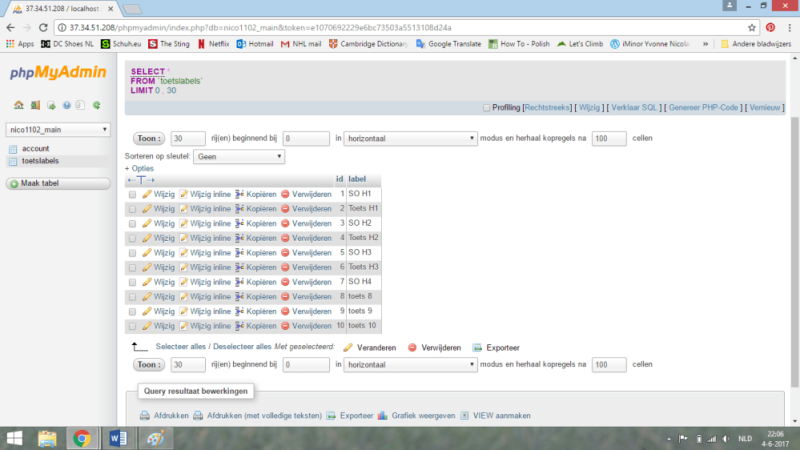Check the checkbox for row Toets H3
Screen dimensions: 800x450
(133, 268)
